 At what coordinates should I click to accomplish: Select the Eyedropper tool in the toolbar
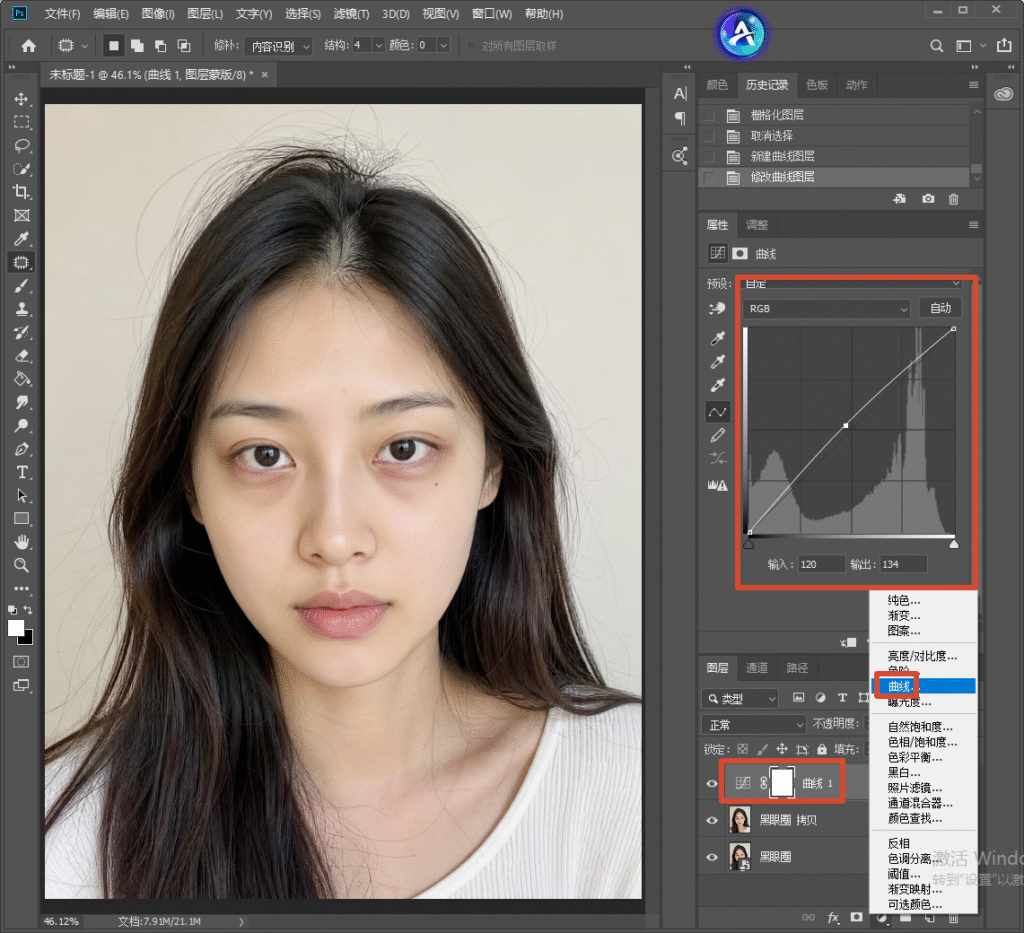click(x=22, y=239)
